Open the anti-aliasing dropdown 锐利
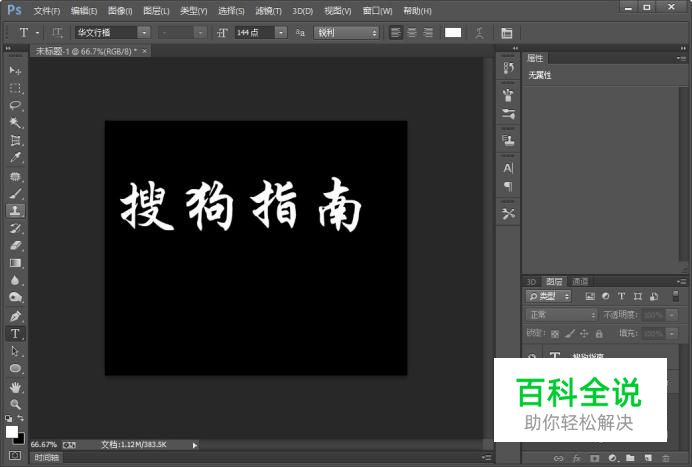Viewport: 692px width, 467px height. point(346,33)
